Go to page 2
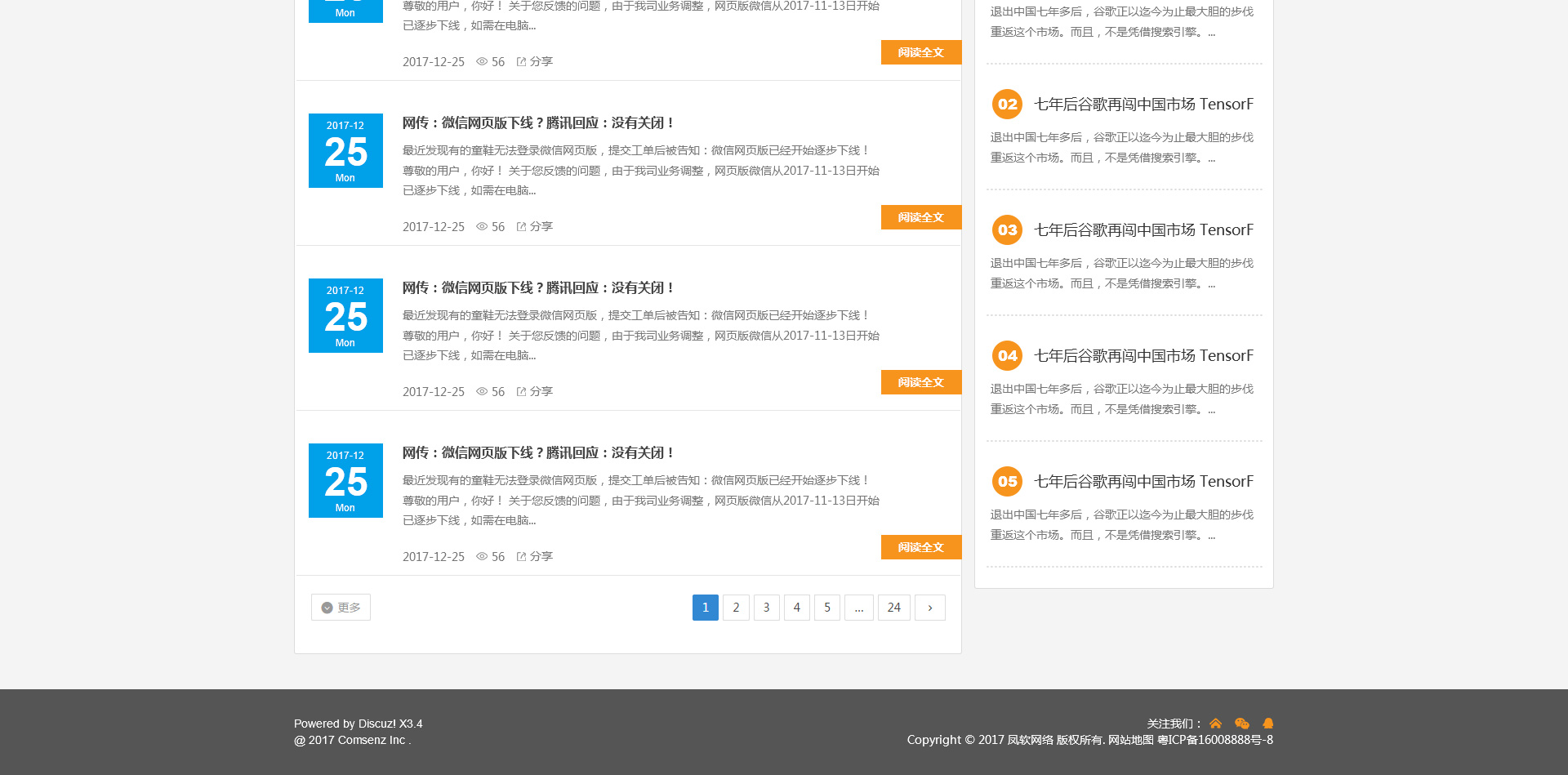The height and width of the screenshot is (775, 1568). pyautogui.click(x=736, y=608)
